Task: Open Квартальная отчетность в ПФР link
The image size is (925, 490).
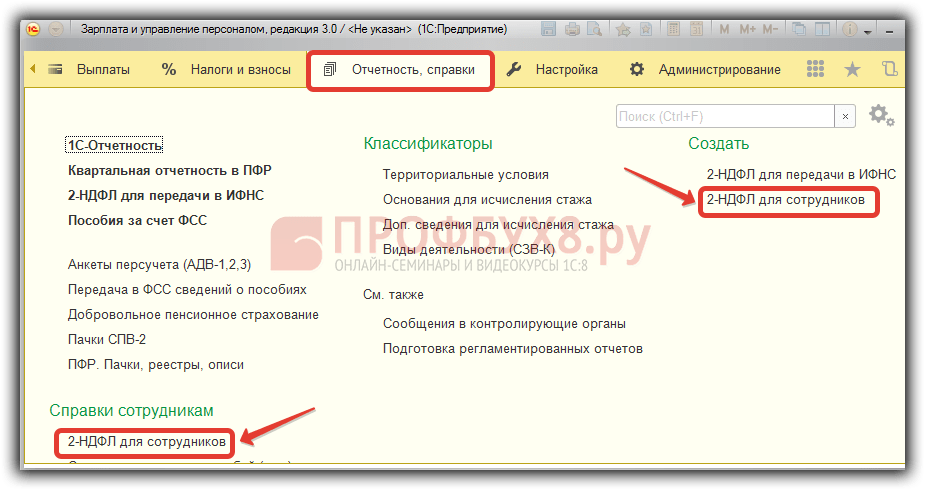Action: pyautogui.click(x=169, y=170)
